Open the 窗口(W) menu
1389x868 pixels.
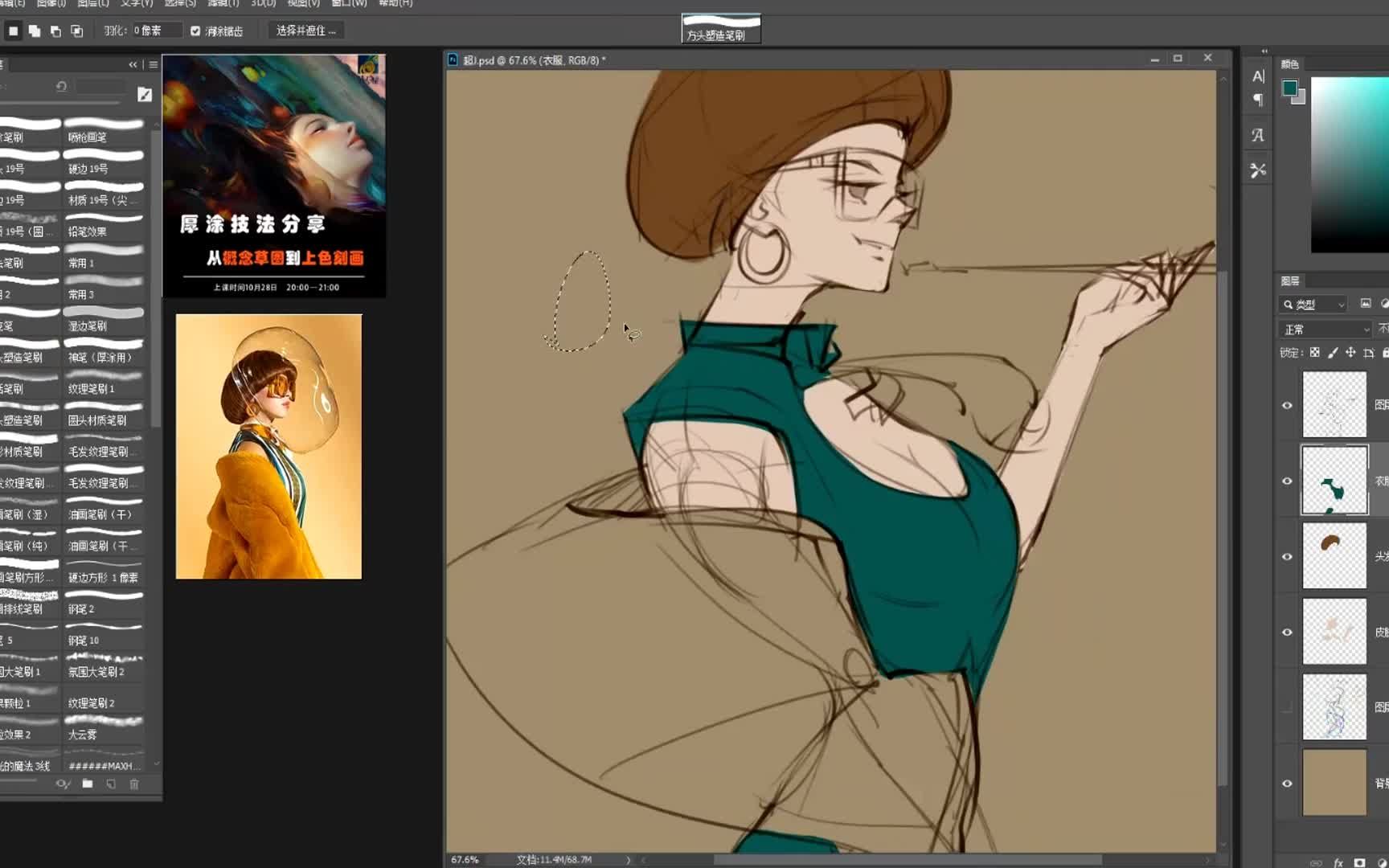(349, 3)
